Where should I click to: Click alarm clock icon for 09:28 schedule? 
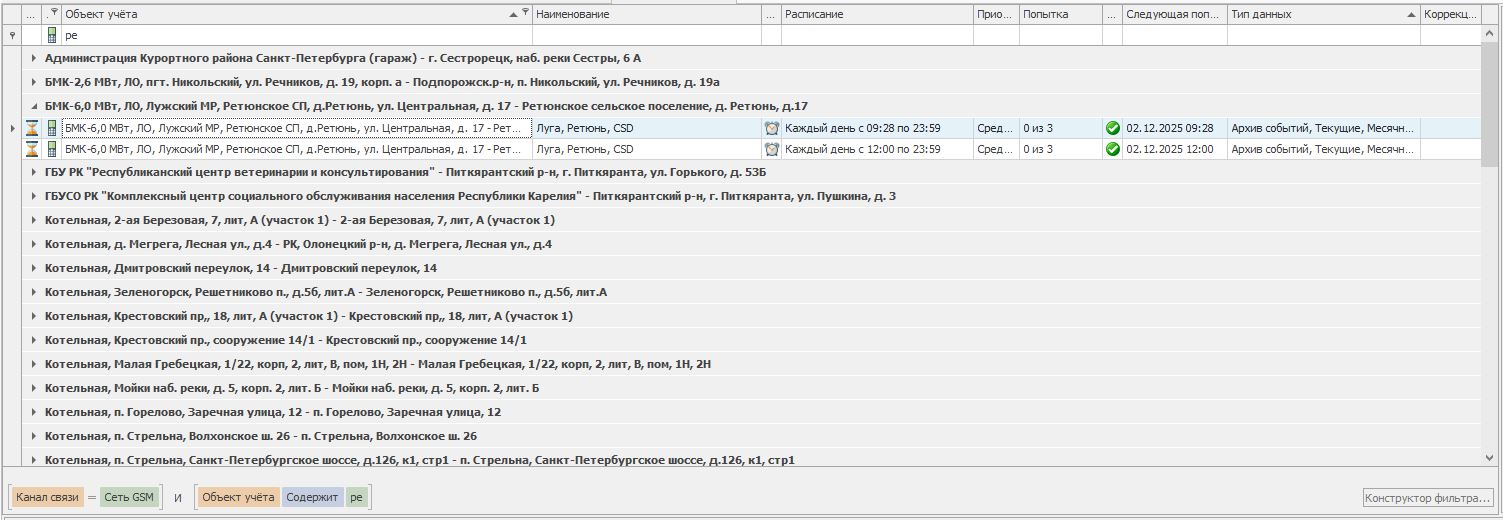(771, 128)
